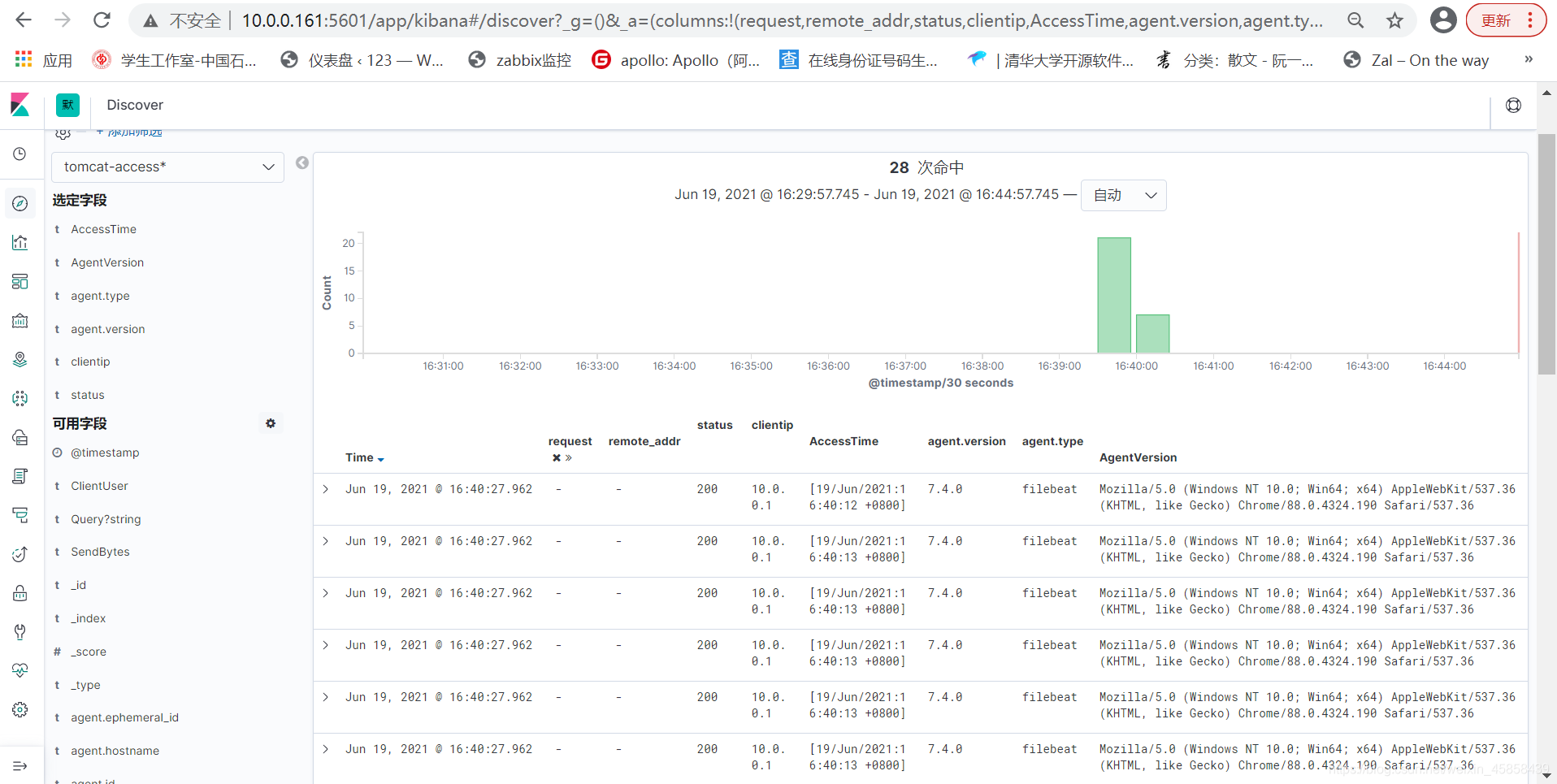Open the 自动 interval dropdown
This screenshot has width=1557, height=784.
(x=1124, y=195)
